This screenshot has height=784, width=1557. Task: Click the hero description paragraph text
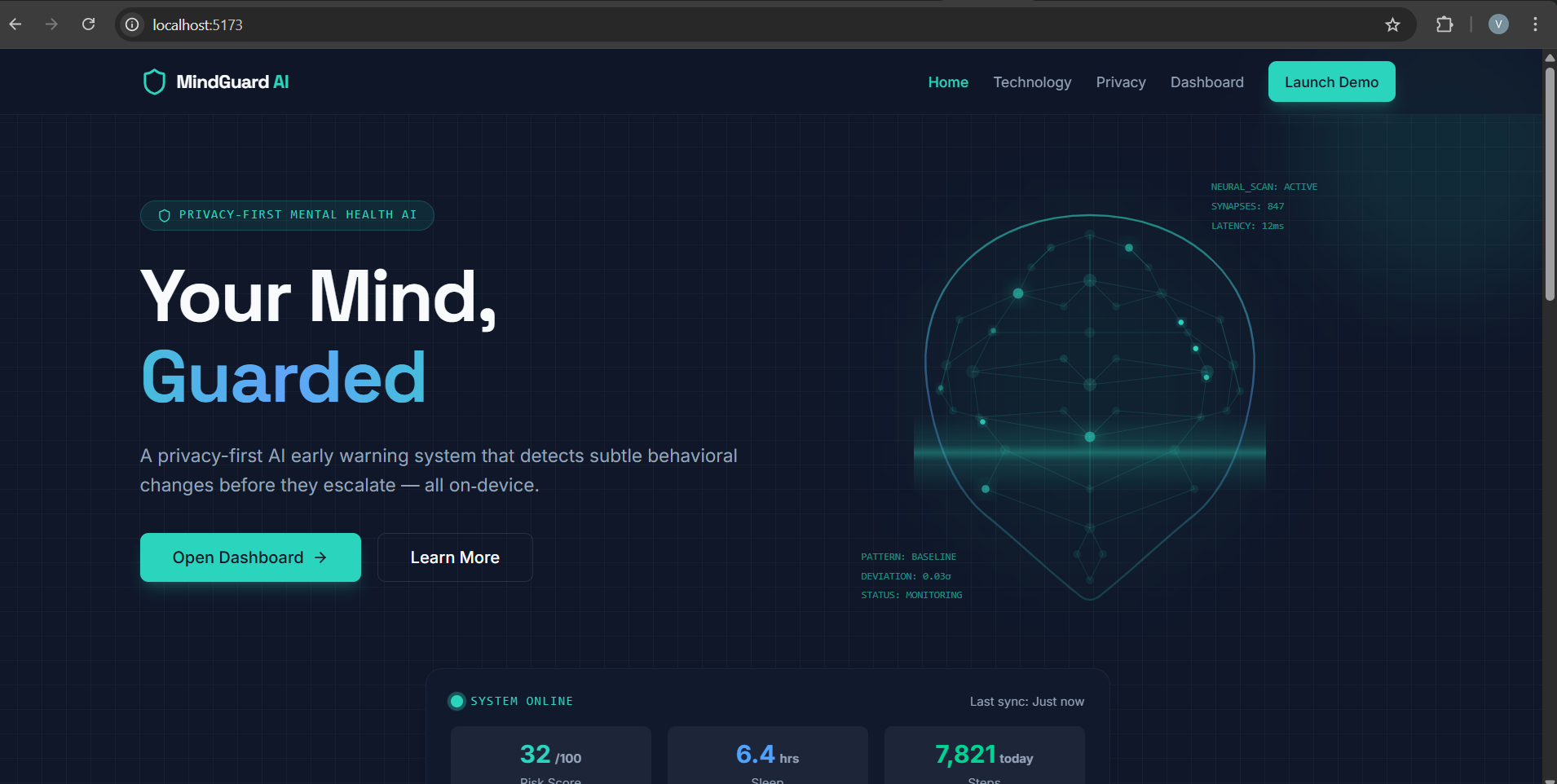pyautogui.click(x=439, y=470)
